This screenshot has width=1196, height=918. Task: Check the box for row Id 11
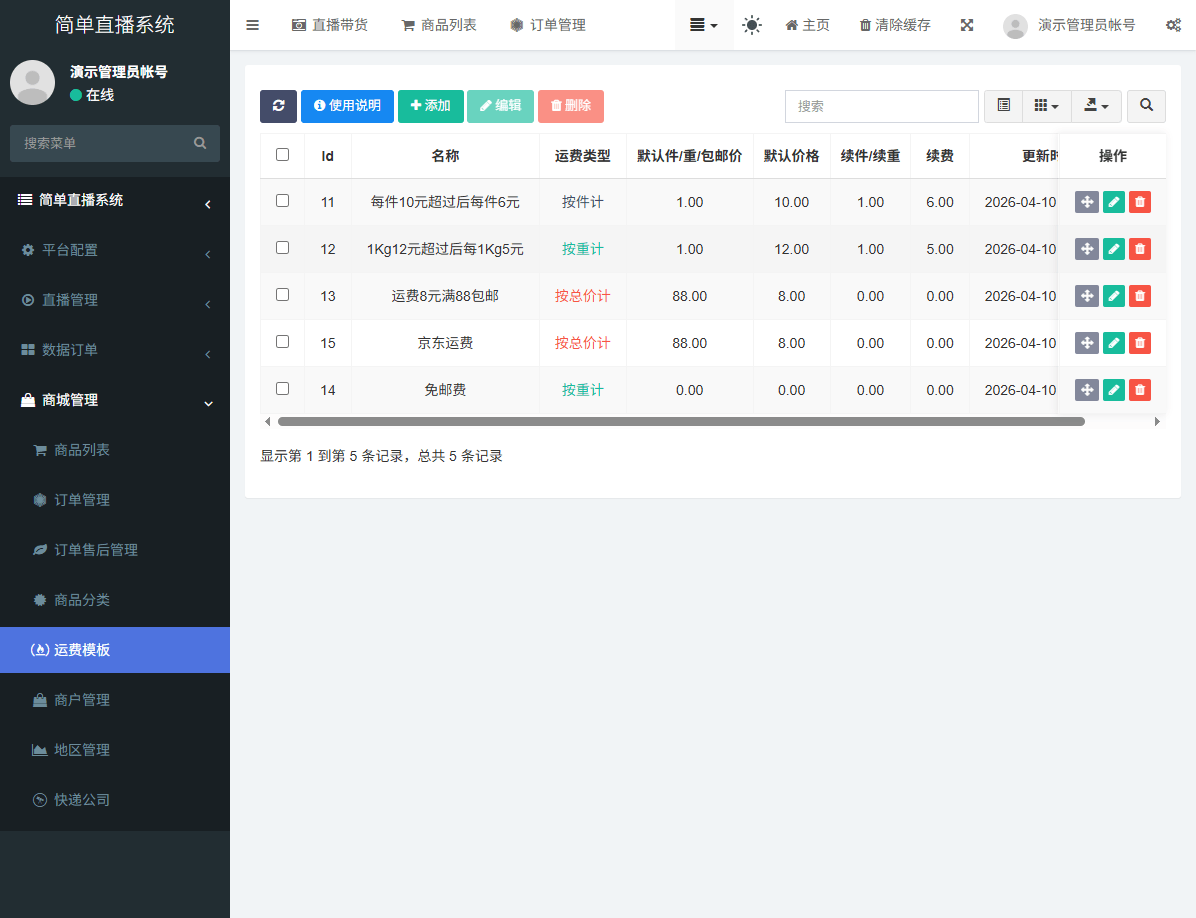coord(282,201)
